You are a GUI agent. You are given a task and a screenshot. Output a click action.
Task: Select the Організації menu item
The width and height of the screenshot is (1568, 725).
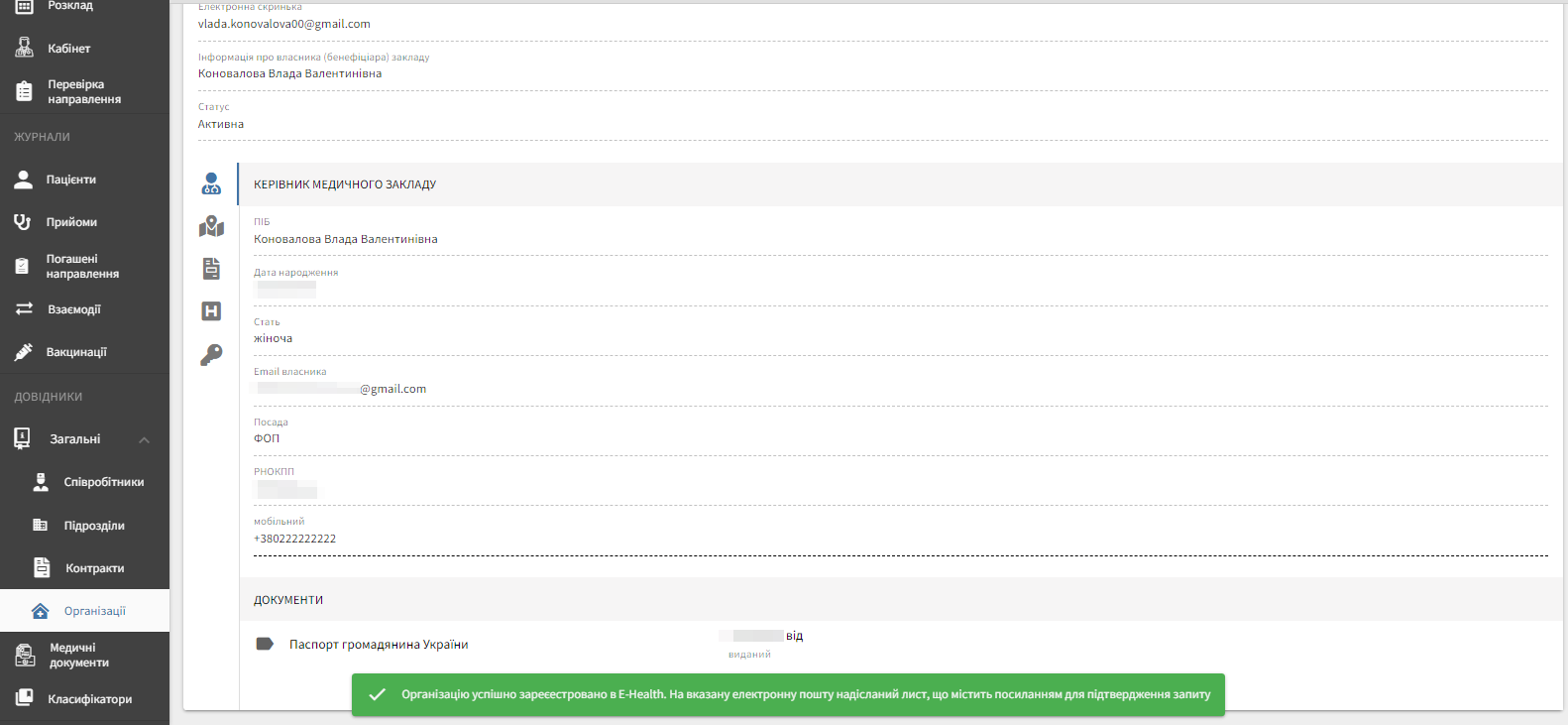coord(94,611)
